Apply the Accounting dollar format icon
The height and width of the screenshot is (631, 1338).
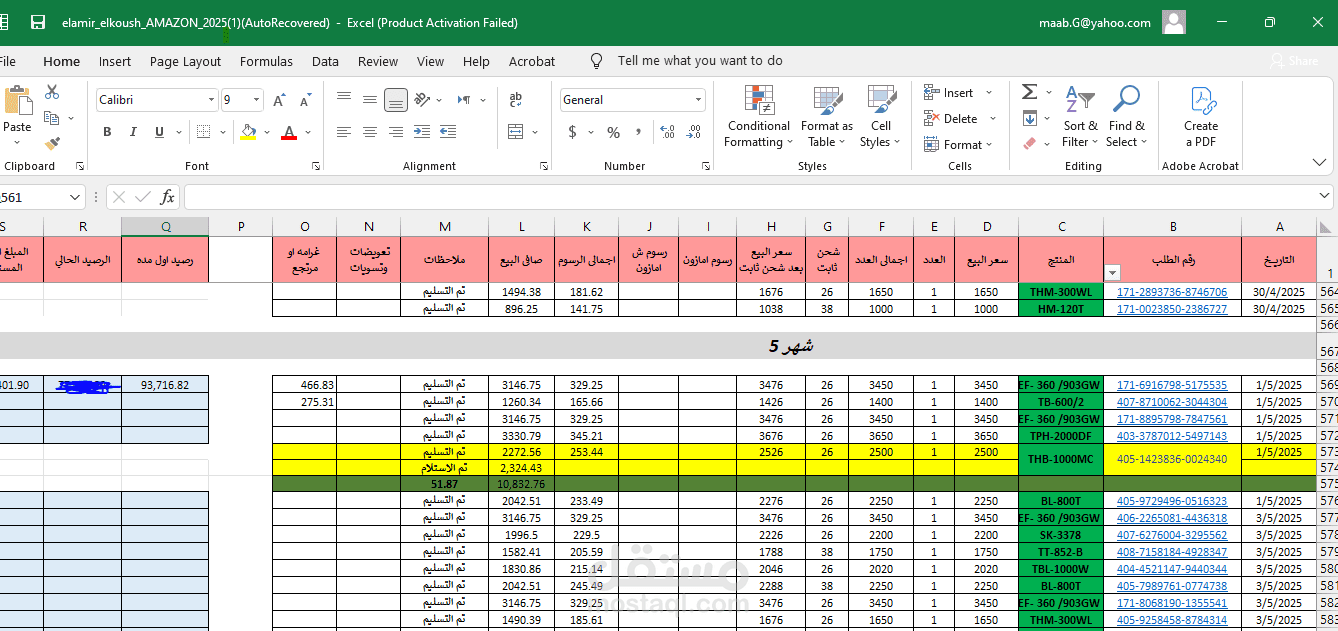point(573,132)
